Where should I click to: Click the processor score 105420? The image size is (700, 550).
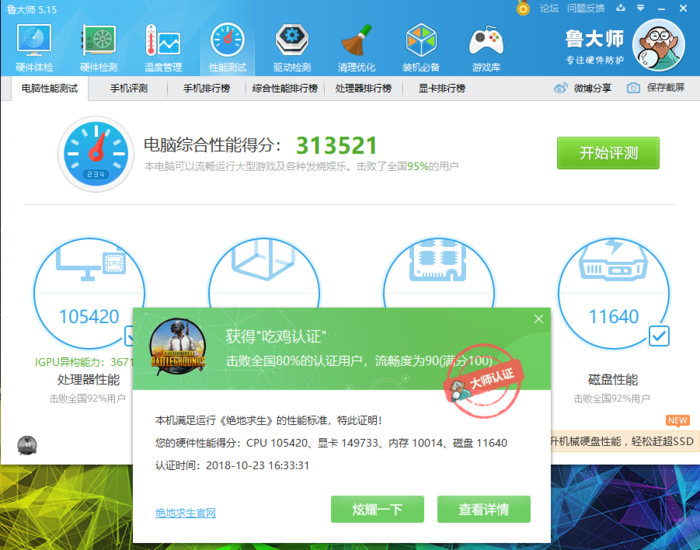pyautogui.click(x=89, y=317)
